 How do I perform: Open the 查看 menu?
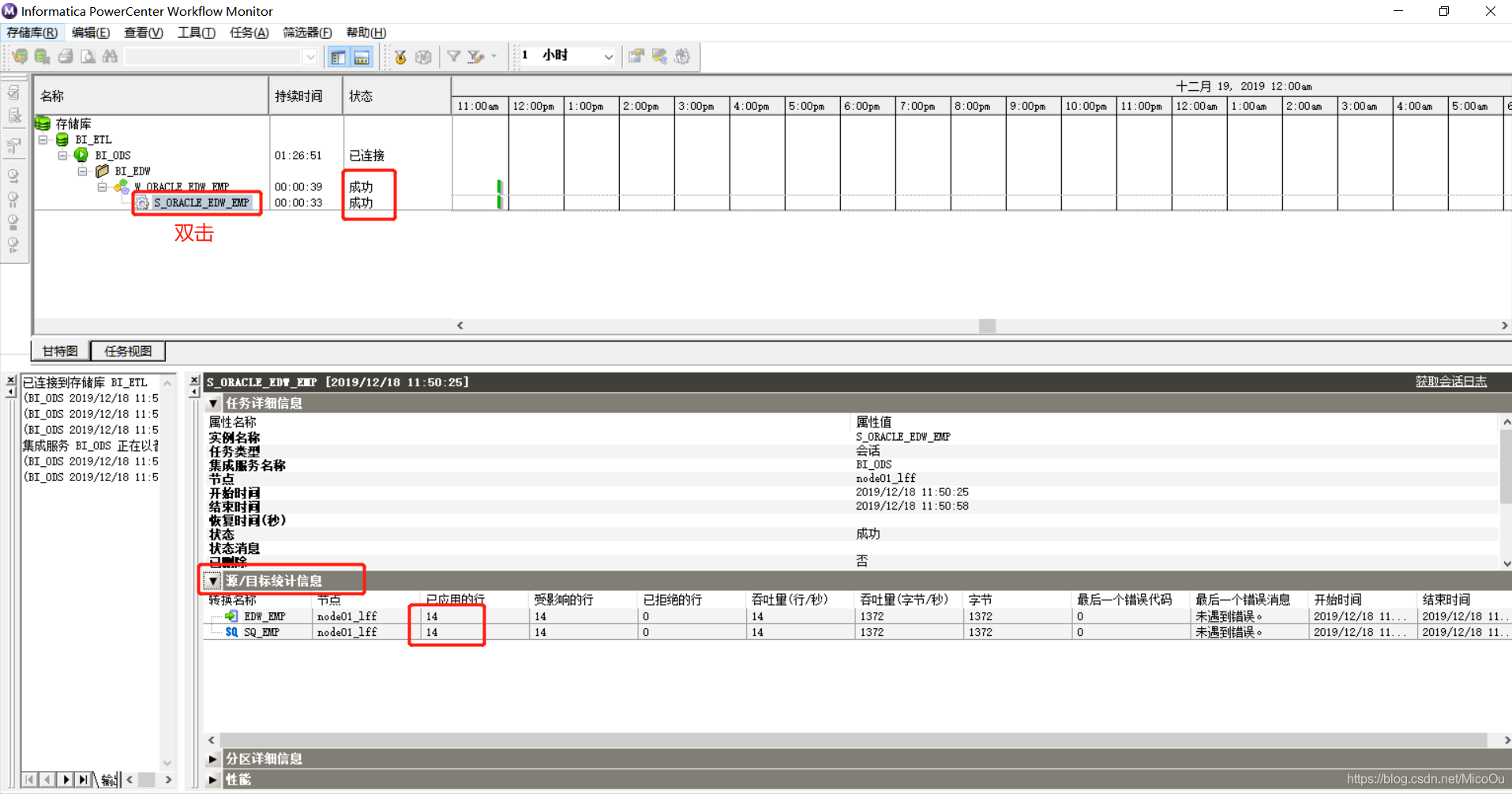[143, 32]
